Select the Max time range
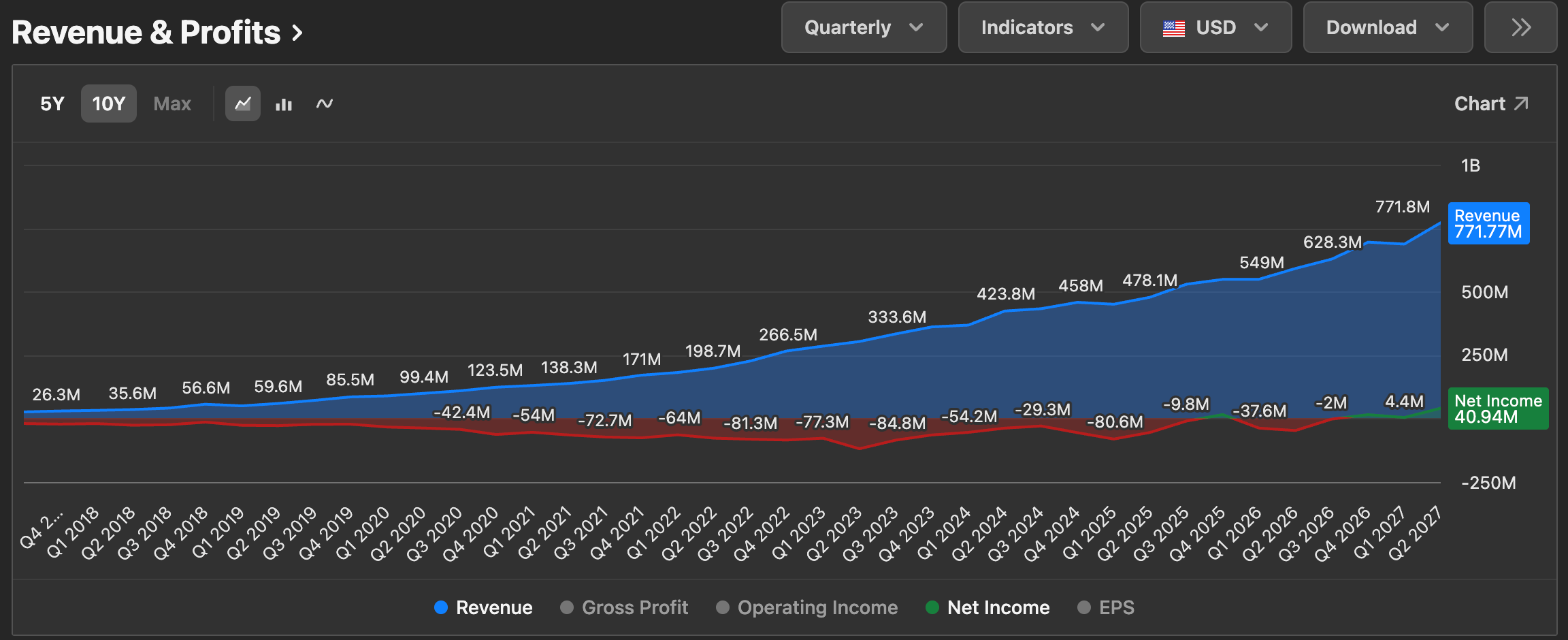The image size is (1568, 640). (x=172, y=103)
